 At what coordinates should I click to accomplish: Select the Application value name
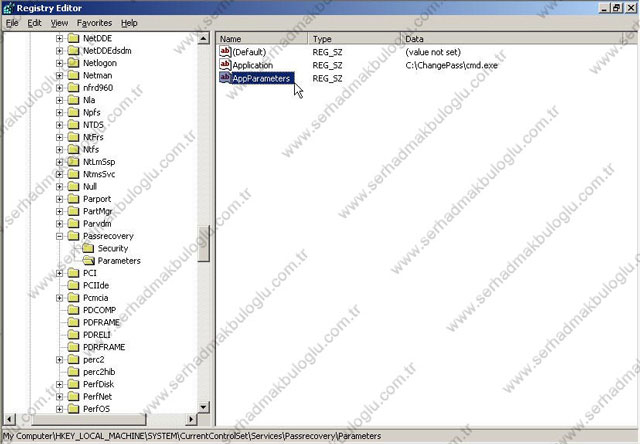(253, 65)
